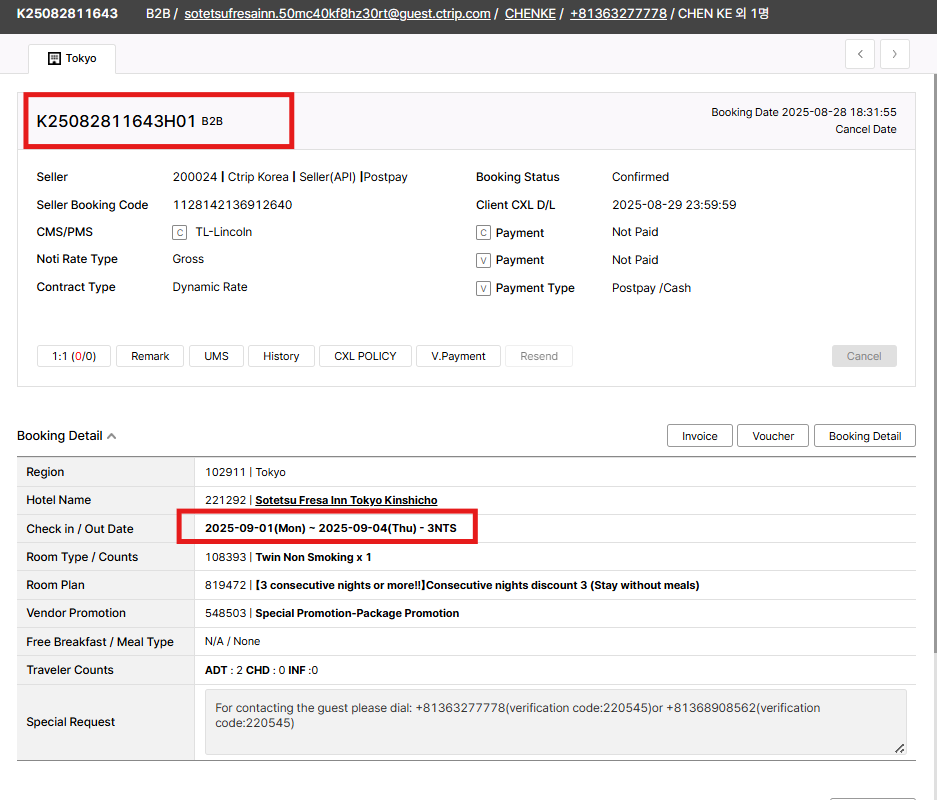Click the +81363277778 phone link
The height and width of the screenshot is (800, 937).
(x=618, y=14)
